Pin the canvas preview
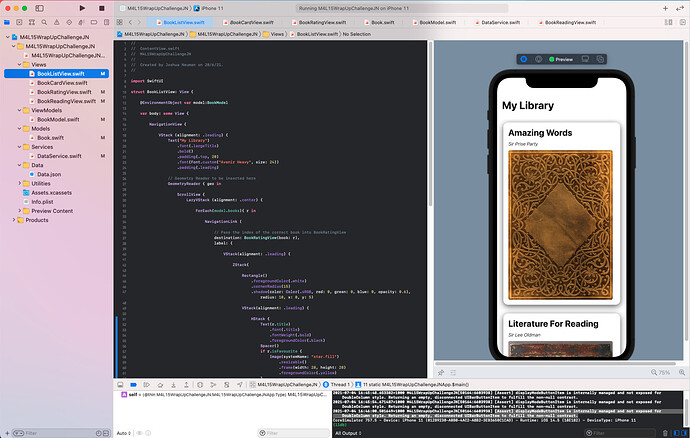Viewport: 690px width, 438px height. click(x=441, y=372)
